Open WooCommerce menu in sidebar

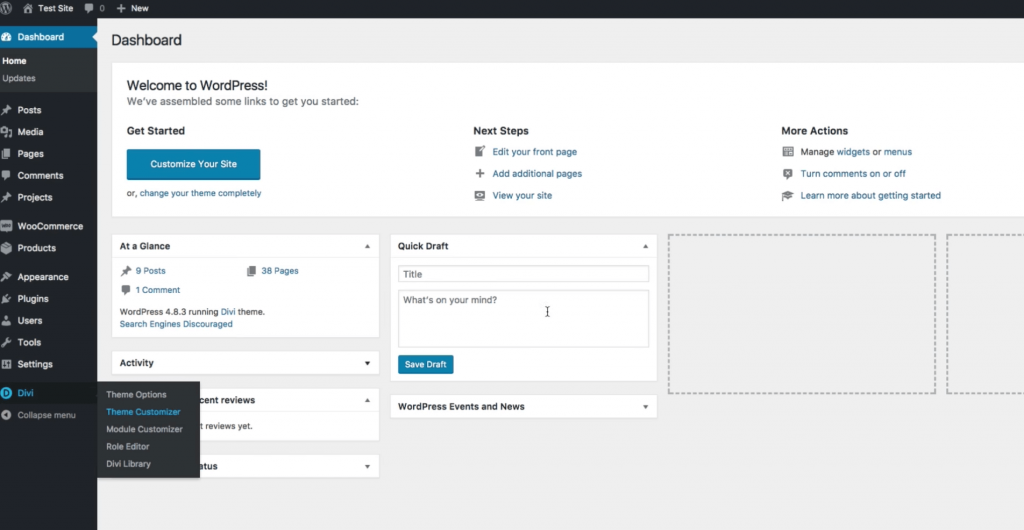point(48,226)
